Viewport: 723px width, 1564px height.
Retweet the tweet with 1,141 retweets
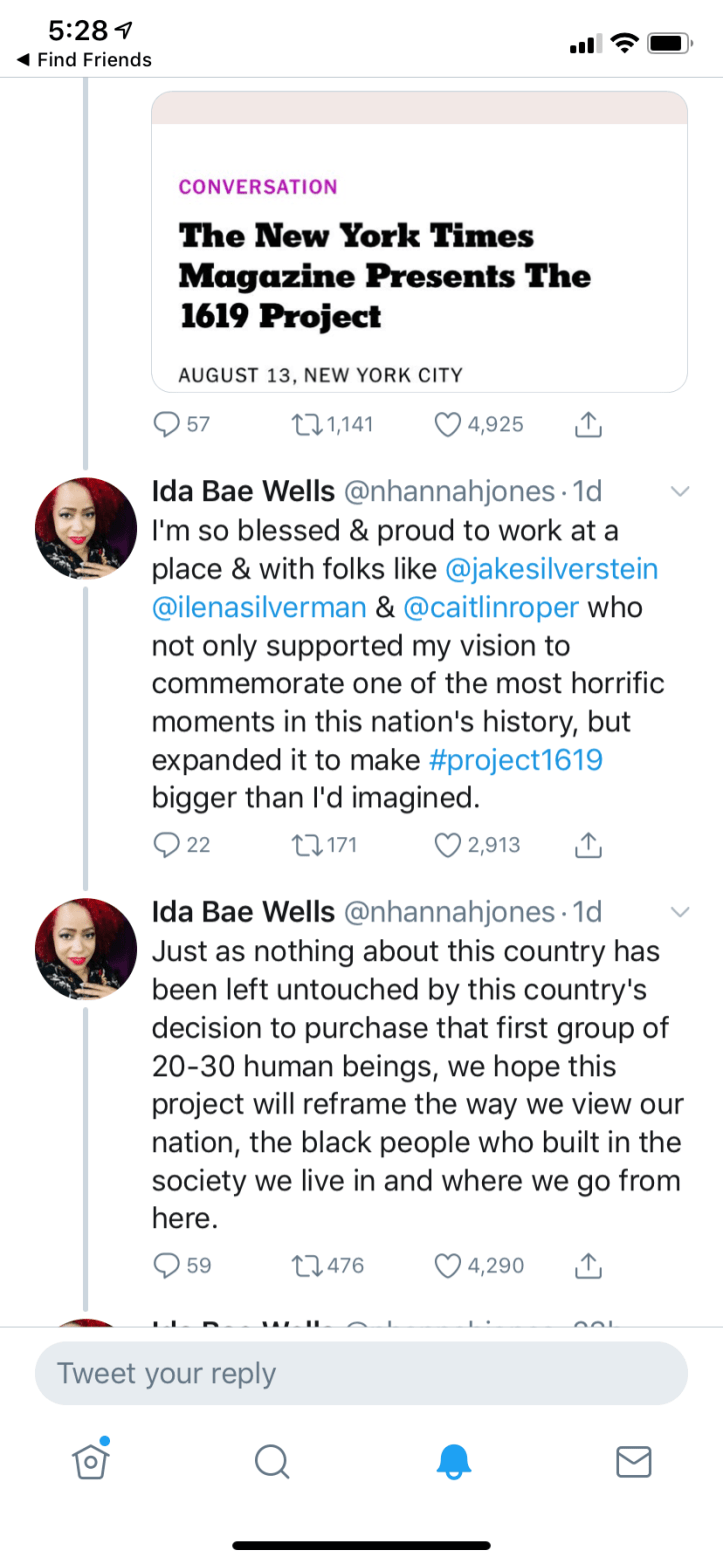(301, 424)
